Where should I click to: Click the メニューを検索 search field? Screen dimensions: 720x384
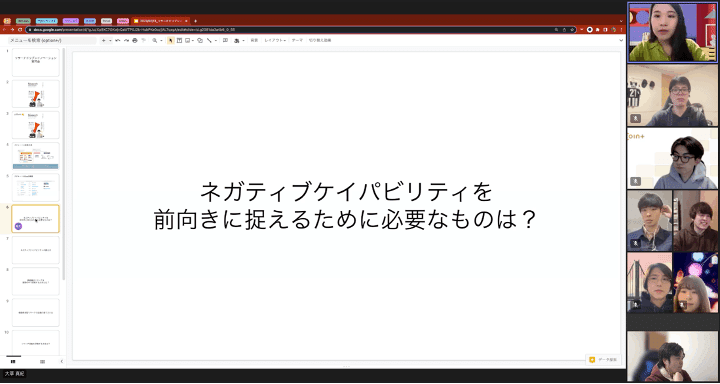click(52, 40)
